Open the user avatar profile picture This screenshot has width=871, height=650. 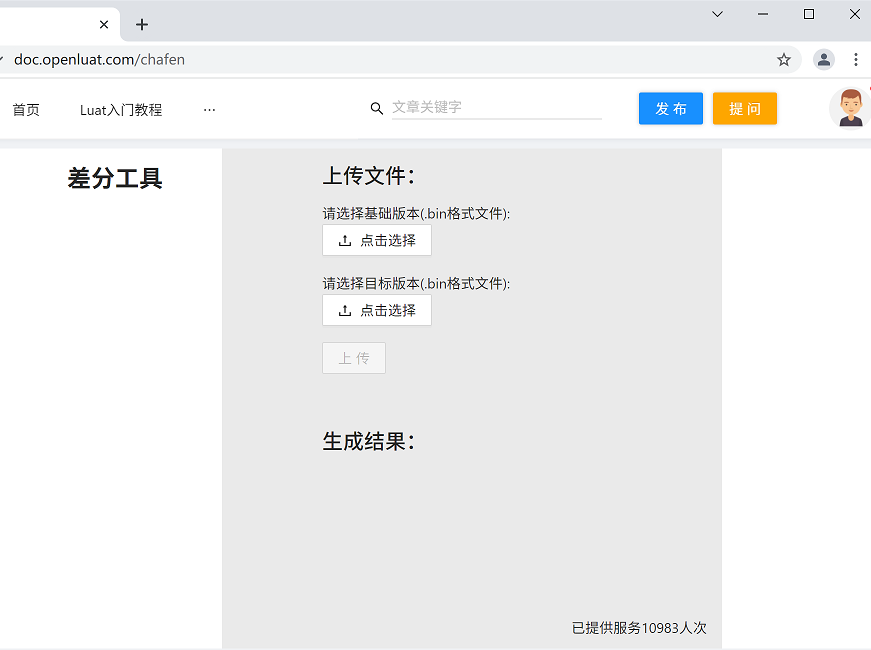tap(849, 108)
